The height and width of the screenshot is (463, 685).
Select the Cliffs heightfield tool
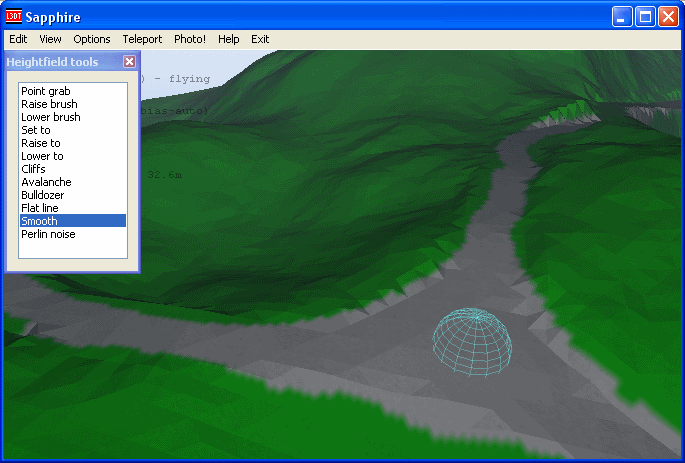[33, 169]
